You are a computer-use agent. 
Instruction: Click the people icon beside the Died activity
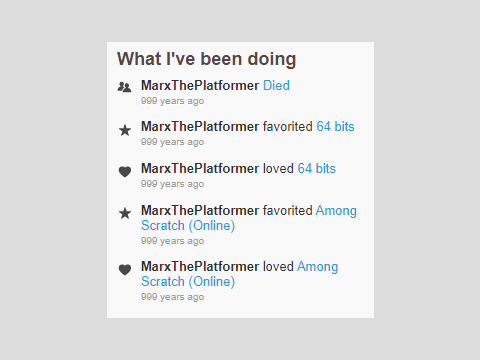125,87
